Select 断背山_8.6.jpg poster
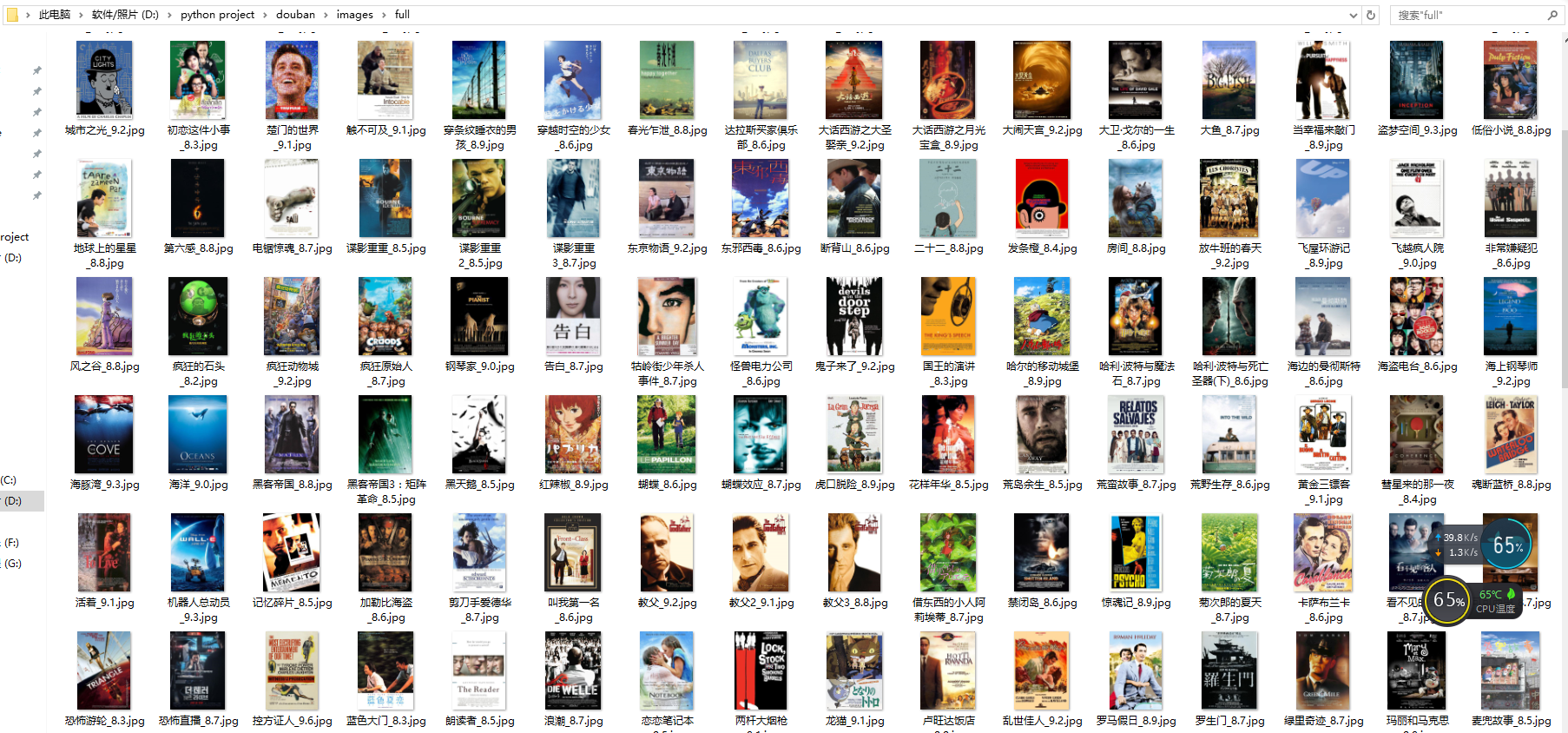The height and width of the screenshot is (733, 1568). 854,198
